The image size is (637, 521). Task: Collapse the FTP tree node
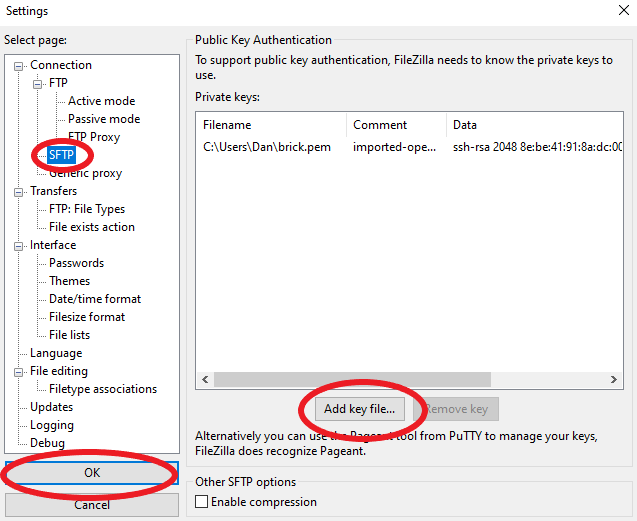point(37,84)
